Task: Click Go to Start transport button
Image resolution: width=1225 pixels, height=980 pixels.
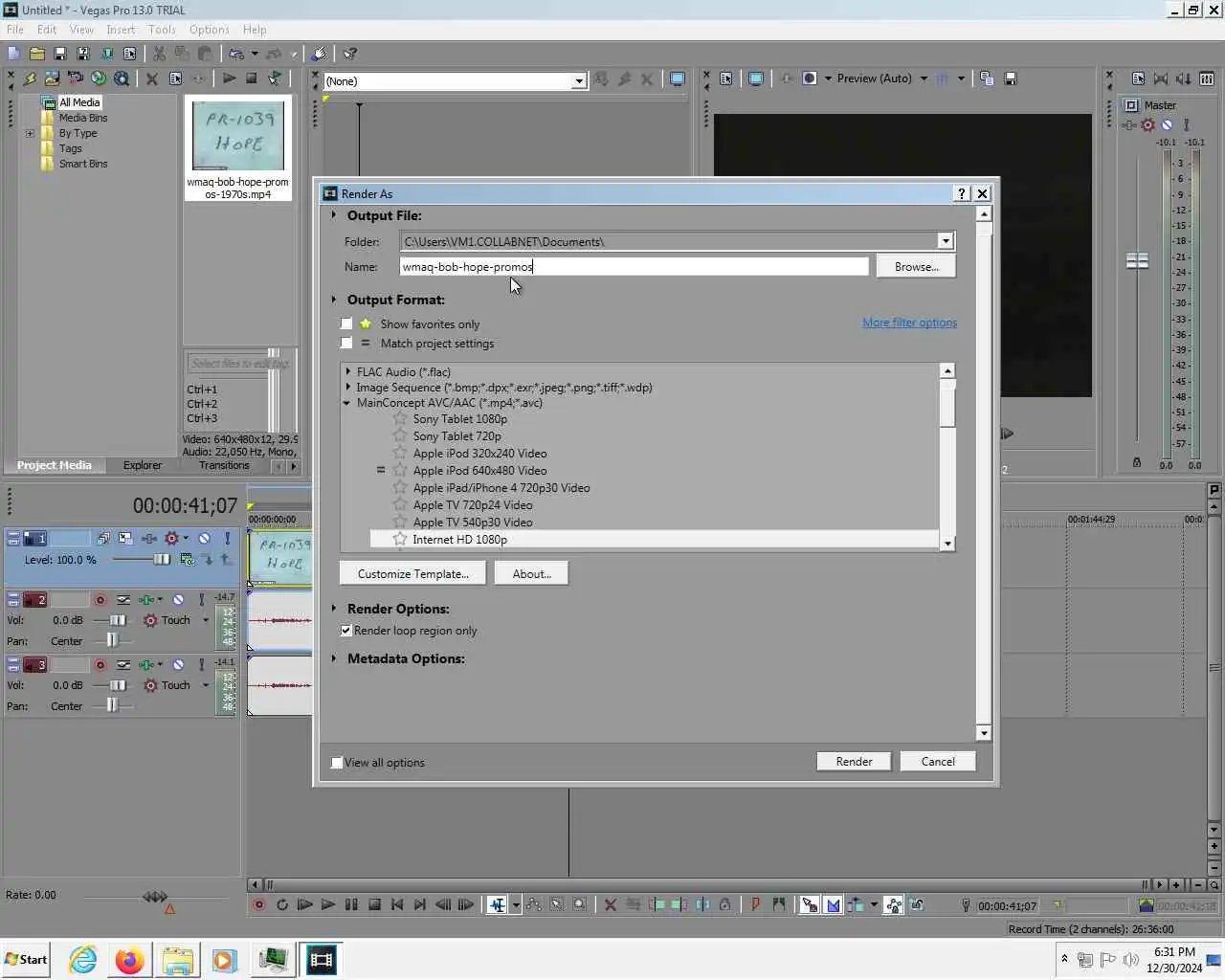Action: tap(397, 904)
